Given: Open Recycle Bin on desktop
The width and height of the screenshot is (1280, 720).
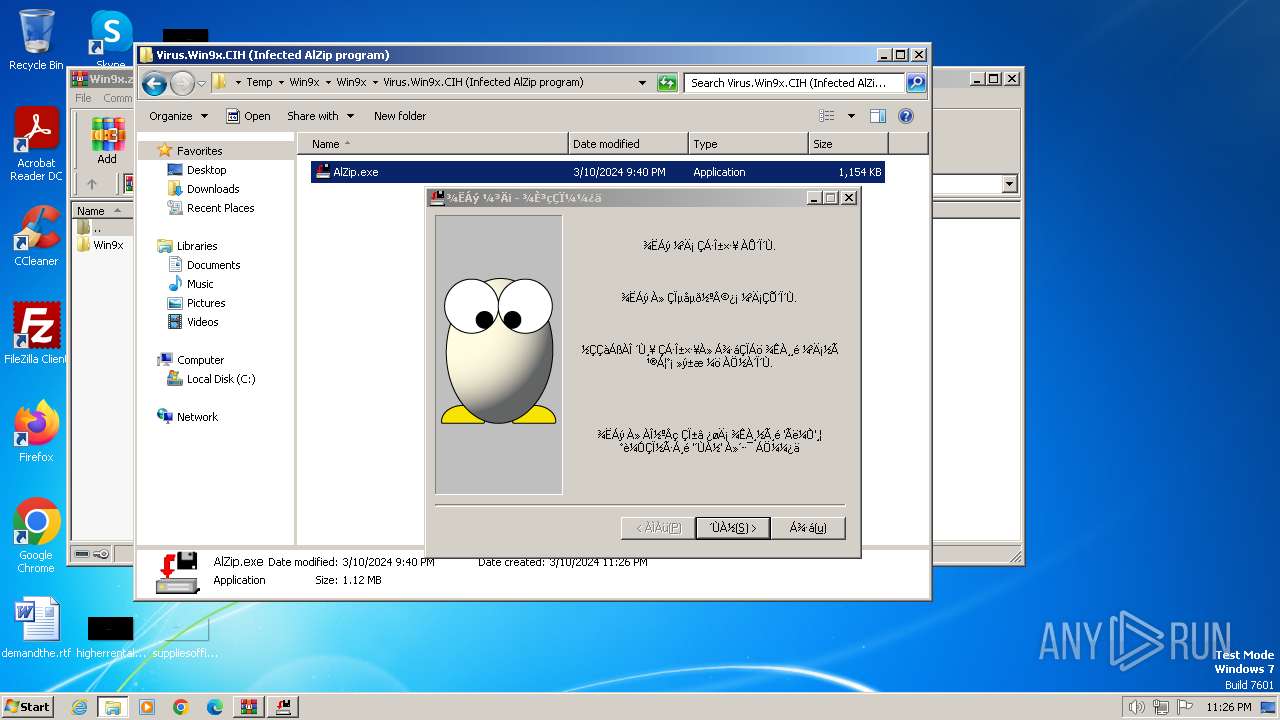Looking at the screenshot, I should (36, 40).
